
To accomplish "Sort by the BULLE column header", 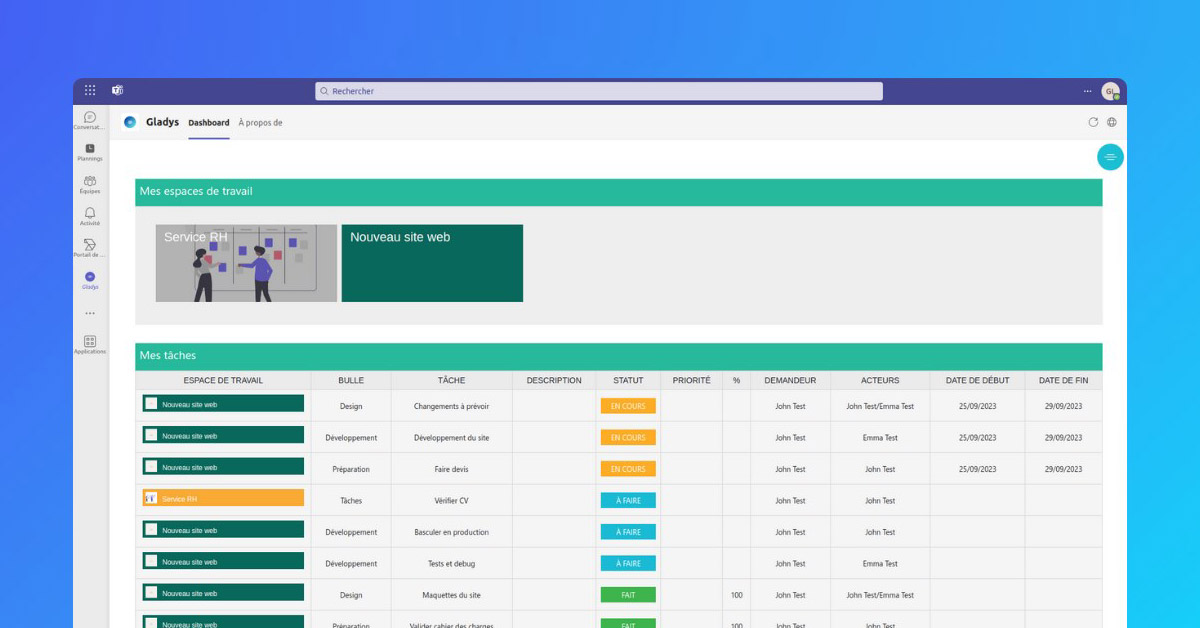I will tap(351, 380).
